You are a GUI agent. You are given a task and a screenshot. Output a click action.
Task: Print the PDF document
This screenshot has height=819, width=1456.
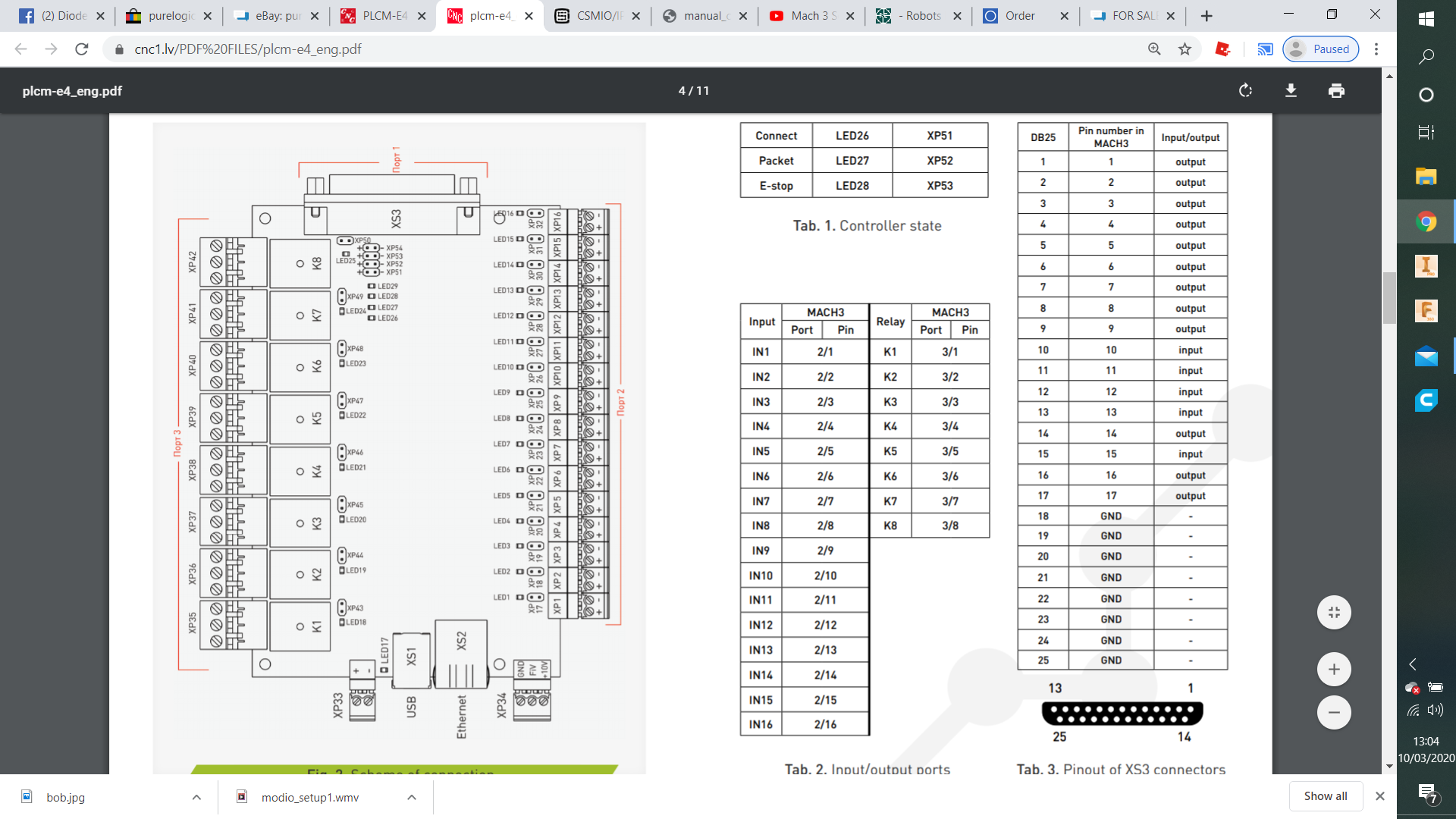1336,91
